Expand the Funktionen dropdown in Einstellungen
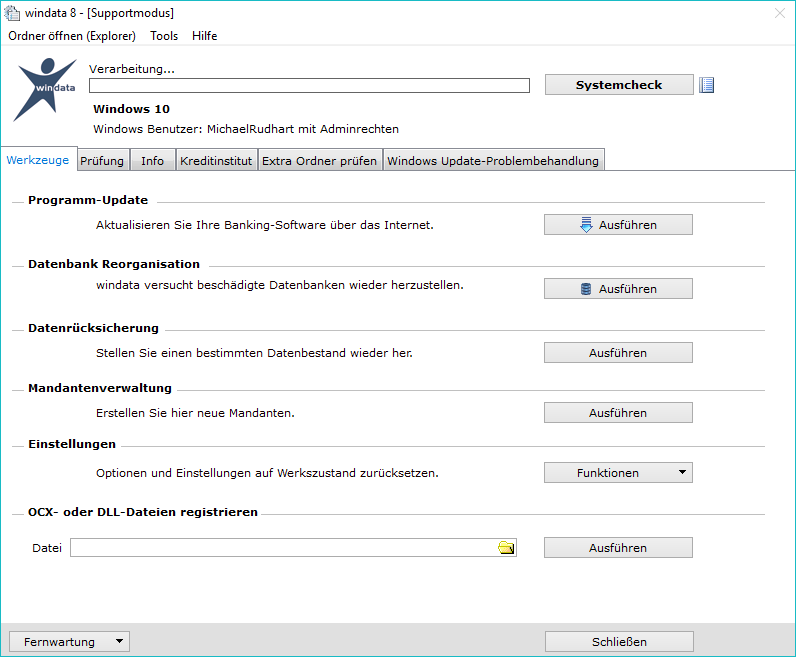Viewport: 796px width, 657px height. (618, 472)
